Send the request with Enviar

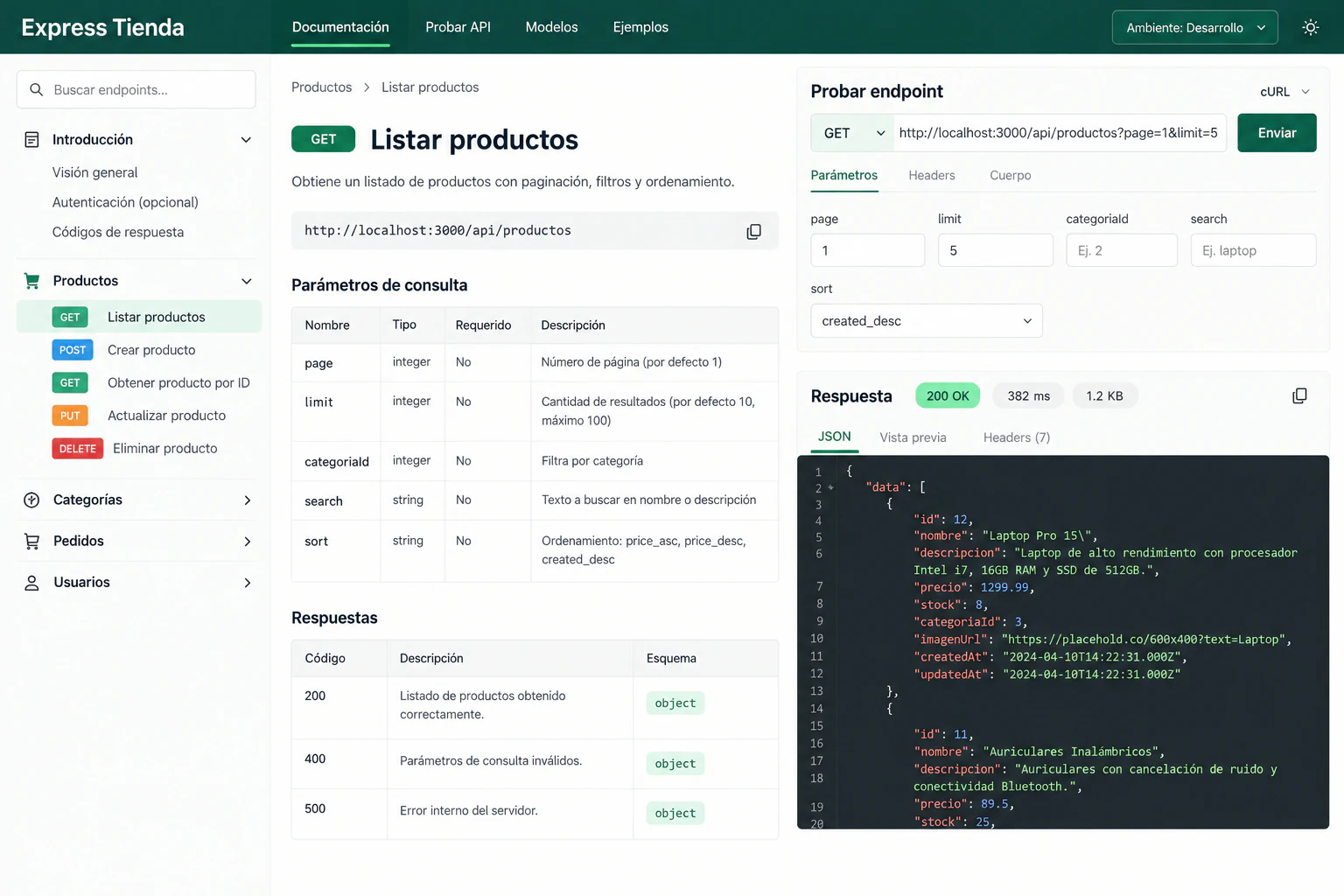[x=1277, y=133]
